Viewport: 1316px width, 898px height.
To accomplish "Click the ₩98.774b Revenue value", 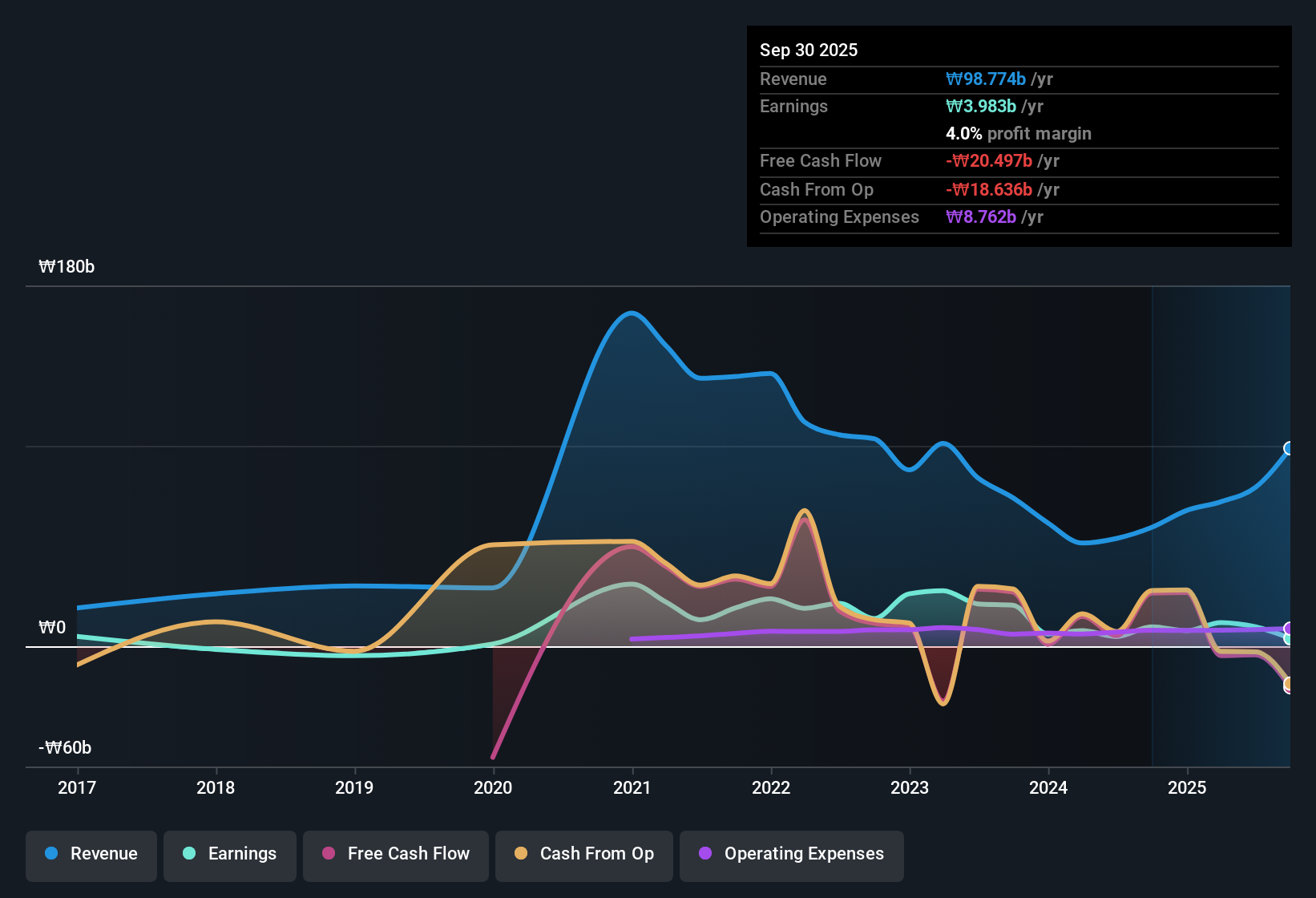I will click(987, 79).
